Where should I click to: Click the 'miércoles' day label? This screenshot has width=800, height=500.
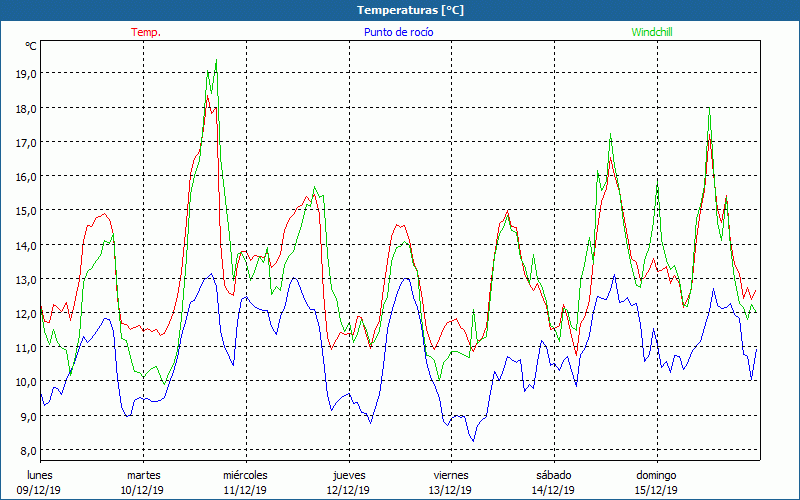point(245,475)
